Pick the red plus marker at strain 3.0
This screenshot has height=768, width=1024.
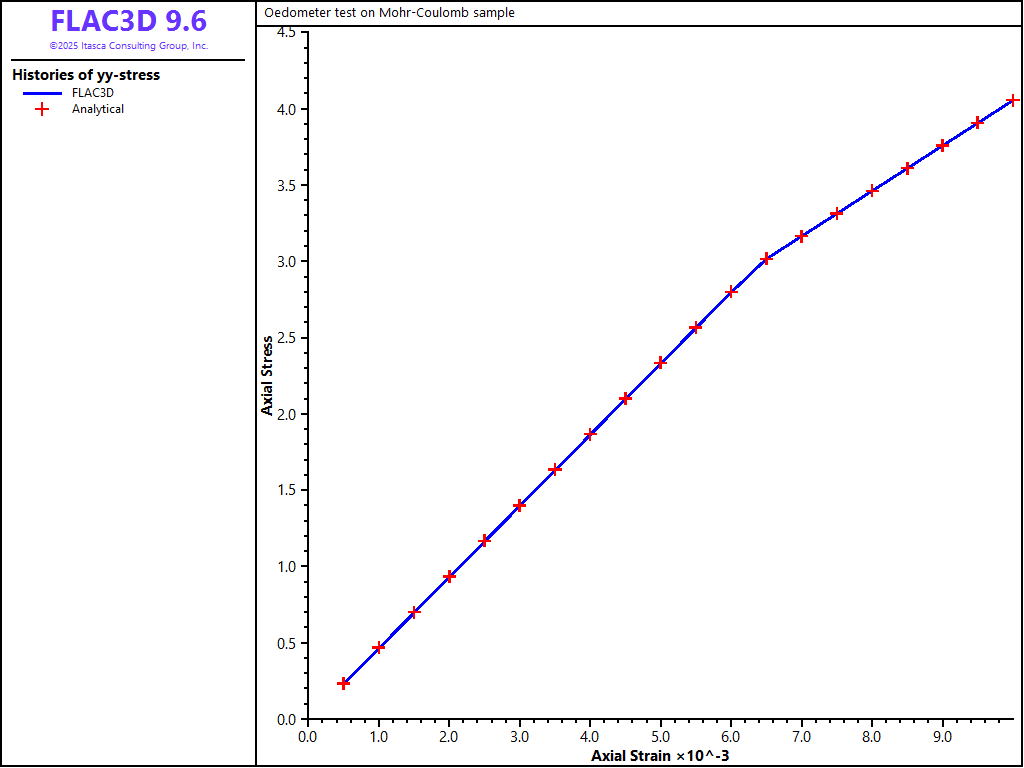click(x=519, y=505)
